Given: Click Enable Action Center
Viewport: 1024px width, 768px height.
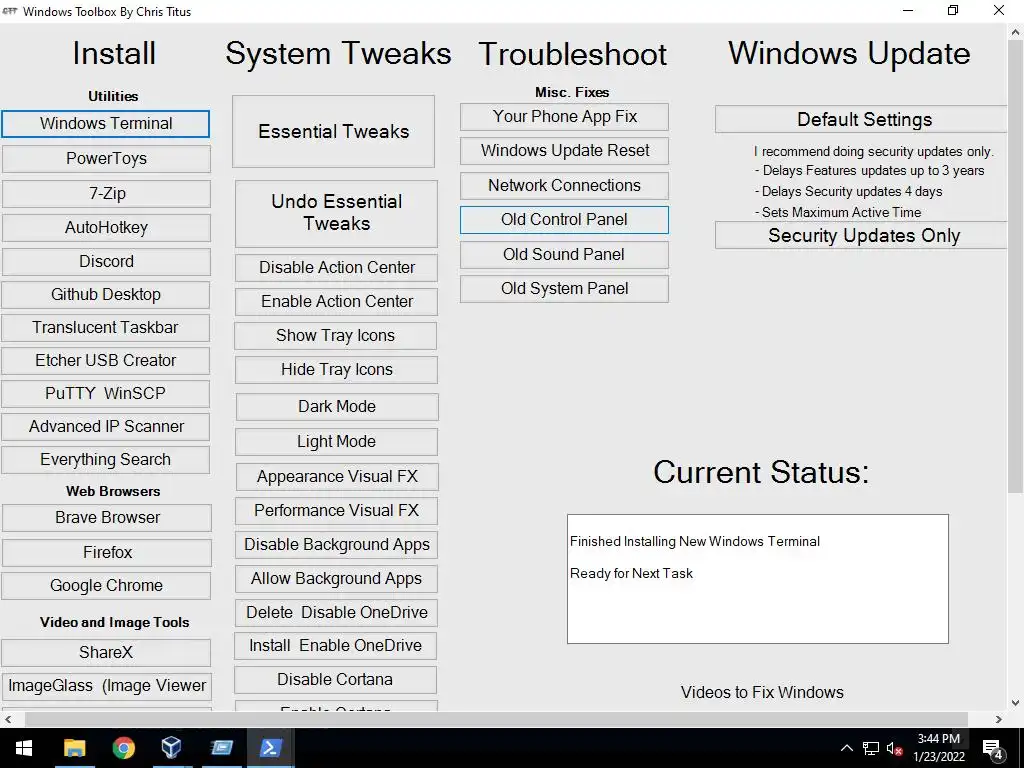Looking at the screenshot, I should (336, 302).
